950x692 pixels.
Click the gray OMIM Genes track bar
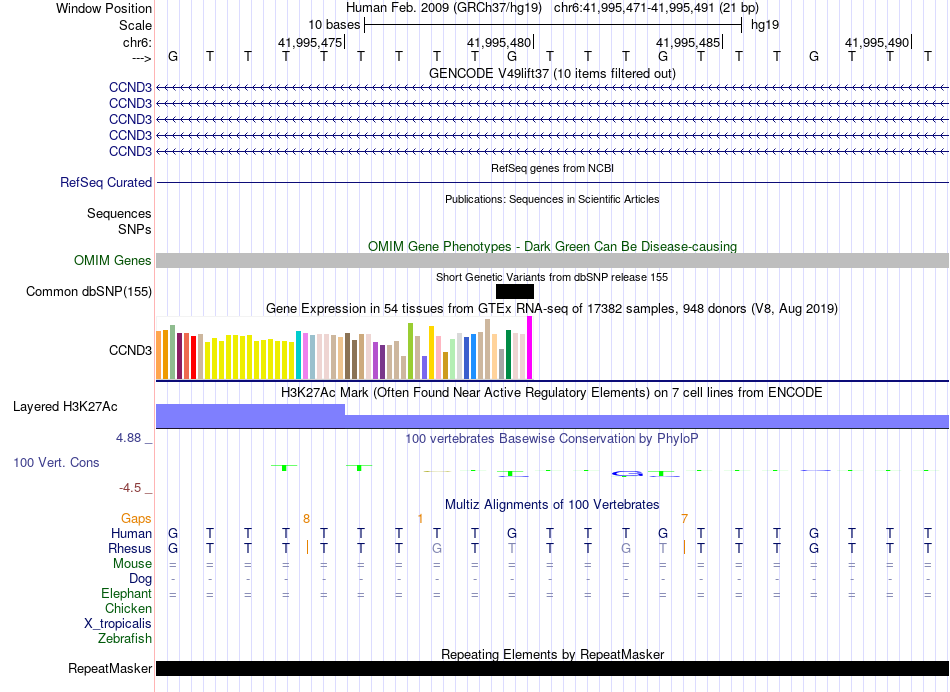point(552,261)
